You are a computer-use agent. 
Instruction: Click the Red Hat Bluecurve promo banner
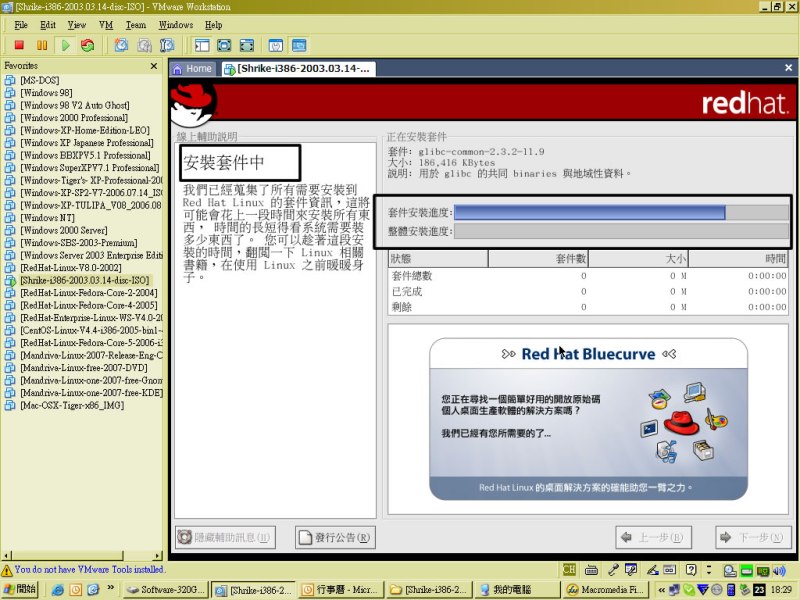(x=588, y=419)
